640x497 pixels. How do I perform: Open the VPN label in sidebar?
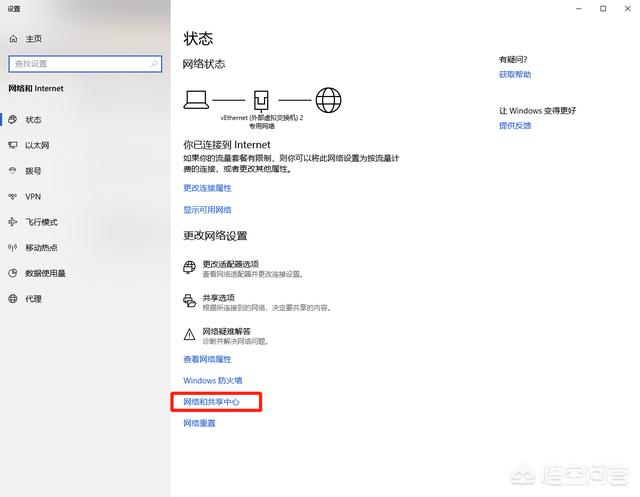click(33, 197)
